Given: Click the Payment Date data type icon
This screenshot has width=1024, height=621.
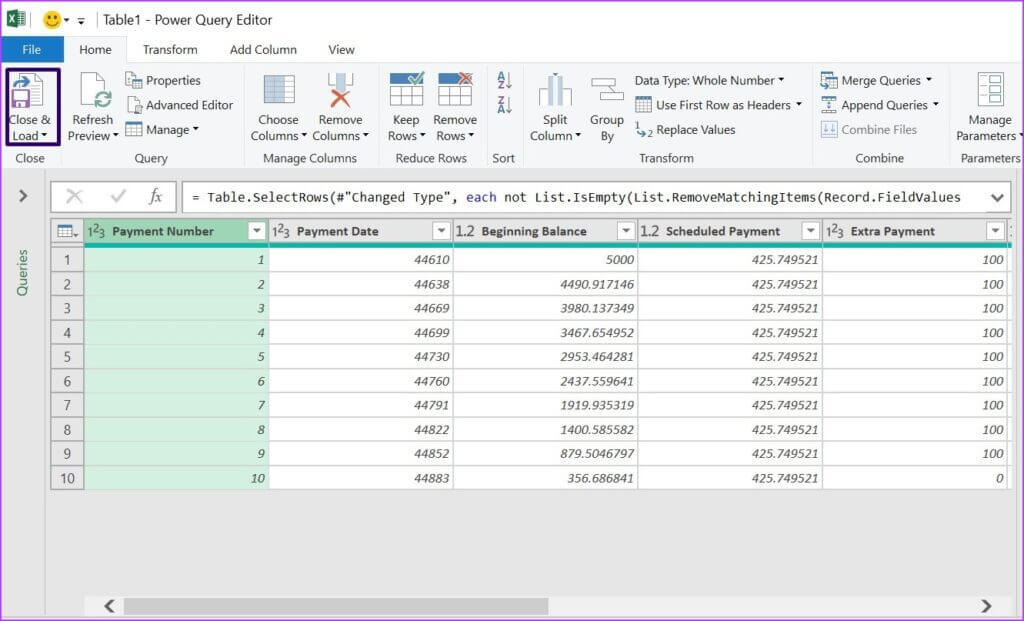Looking at the screenshot, I should pyautogui.click(x=281, y=231).
